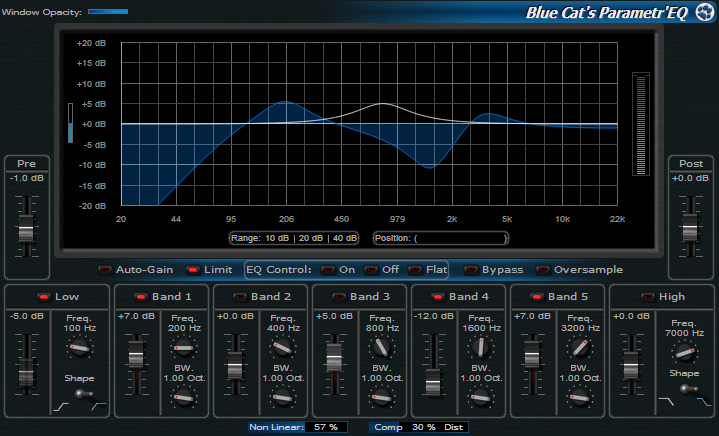Click the Band 1 +7.0 dB value
This screenshot has height=436, width=719.
point(136,316)
